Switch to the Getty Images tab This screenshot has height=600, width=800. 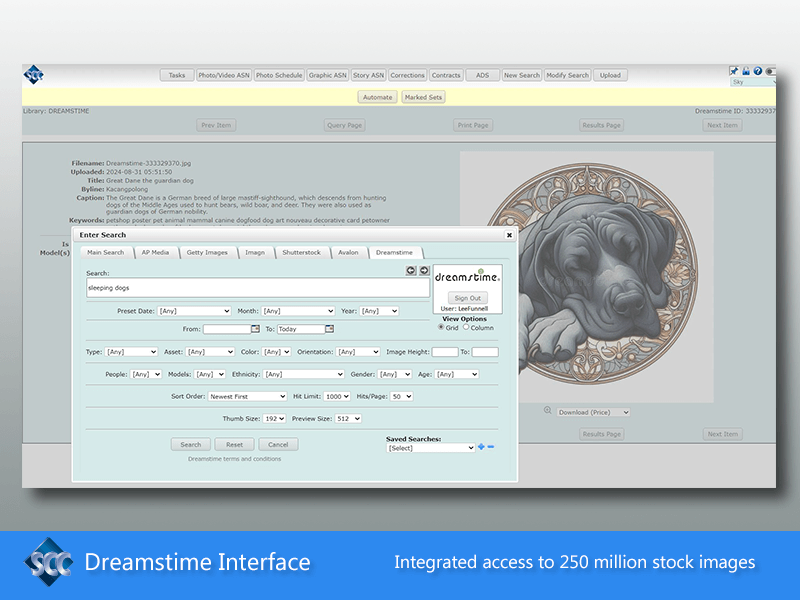point(207,253)
